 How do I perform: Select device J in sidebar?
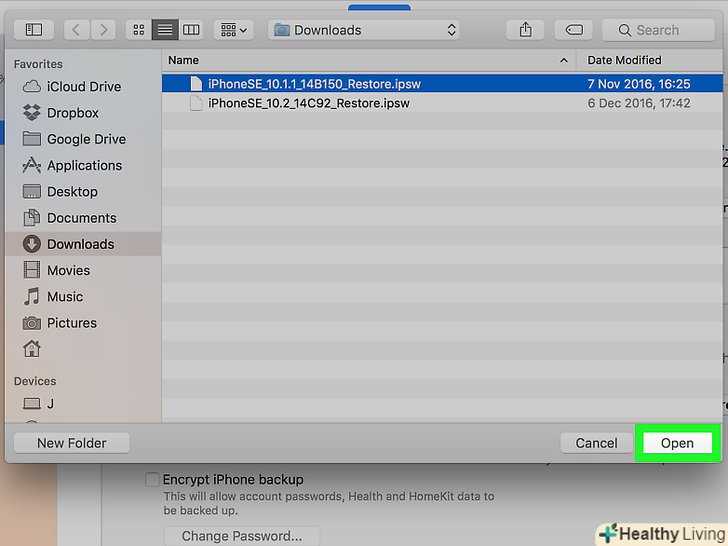pos(84,403)
